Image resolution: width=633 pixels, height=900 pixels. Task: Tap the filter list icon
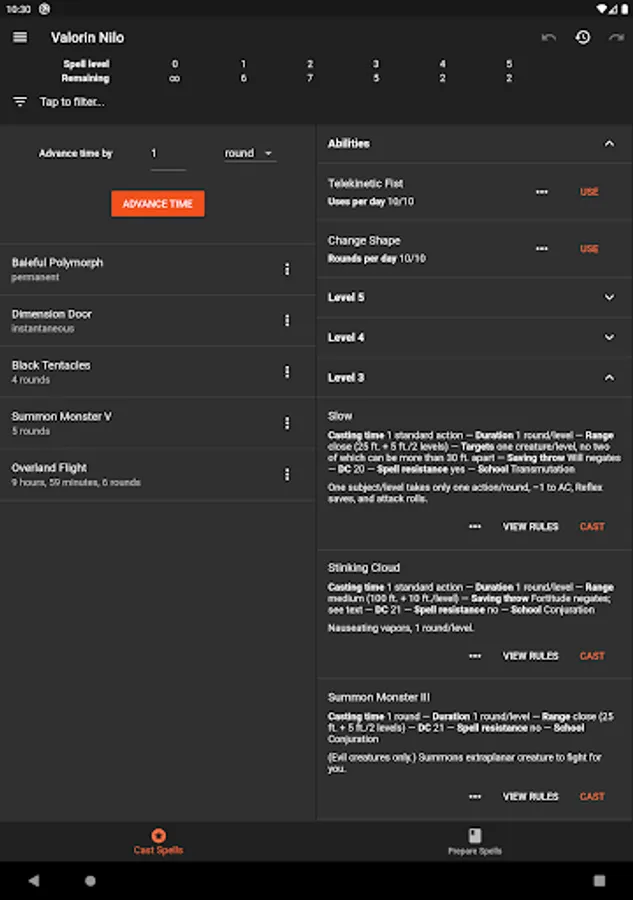click(20, 102)
